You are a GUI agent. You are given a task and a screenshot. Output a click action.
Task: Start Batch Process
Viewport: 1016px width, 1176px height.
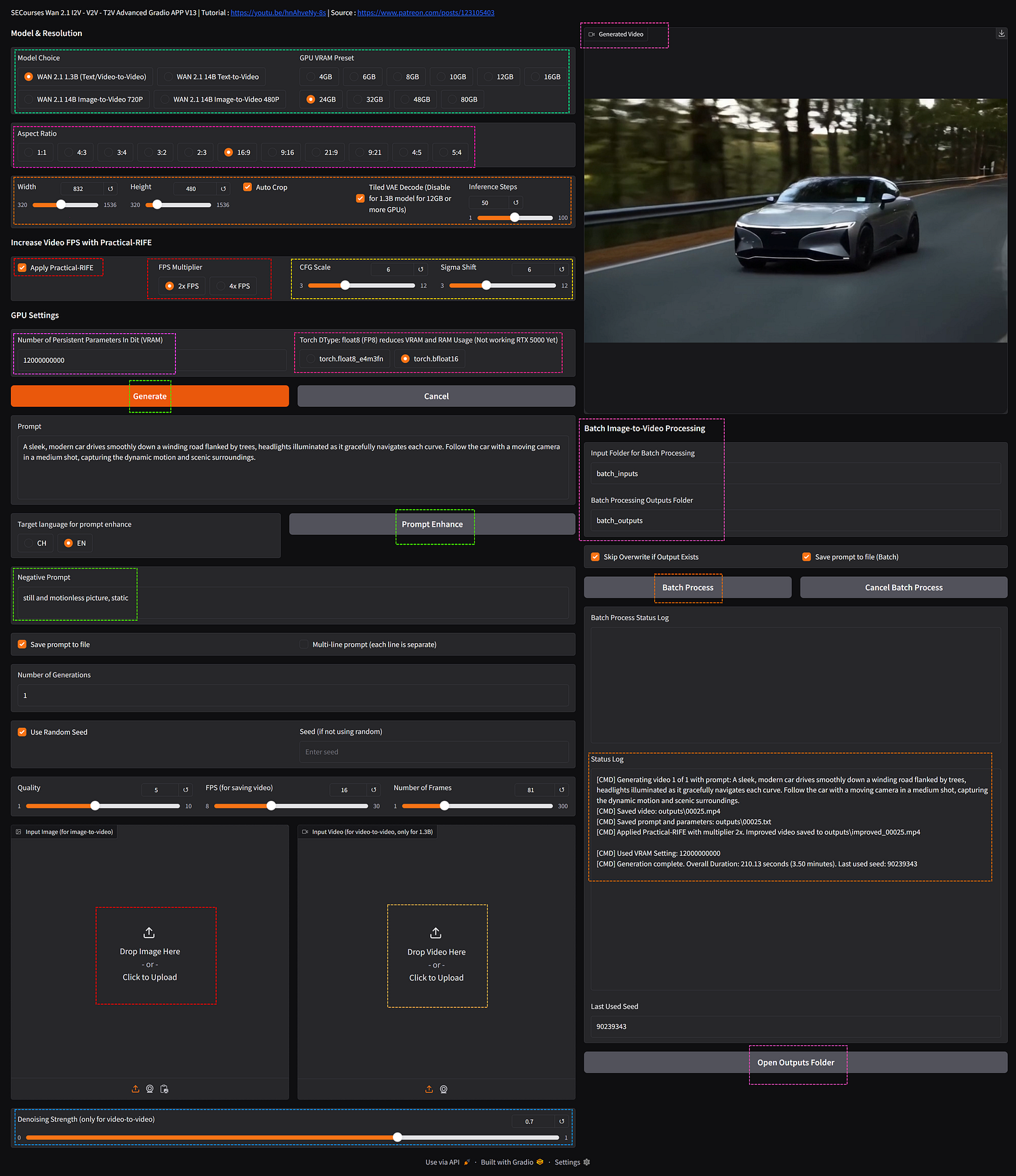click(x=687, y=587)
